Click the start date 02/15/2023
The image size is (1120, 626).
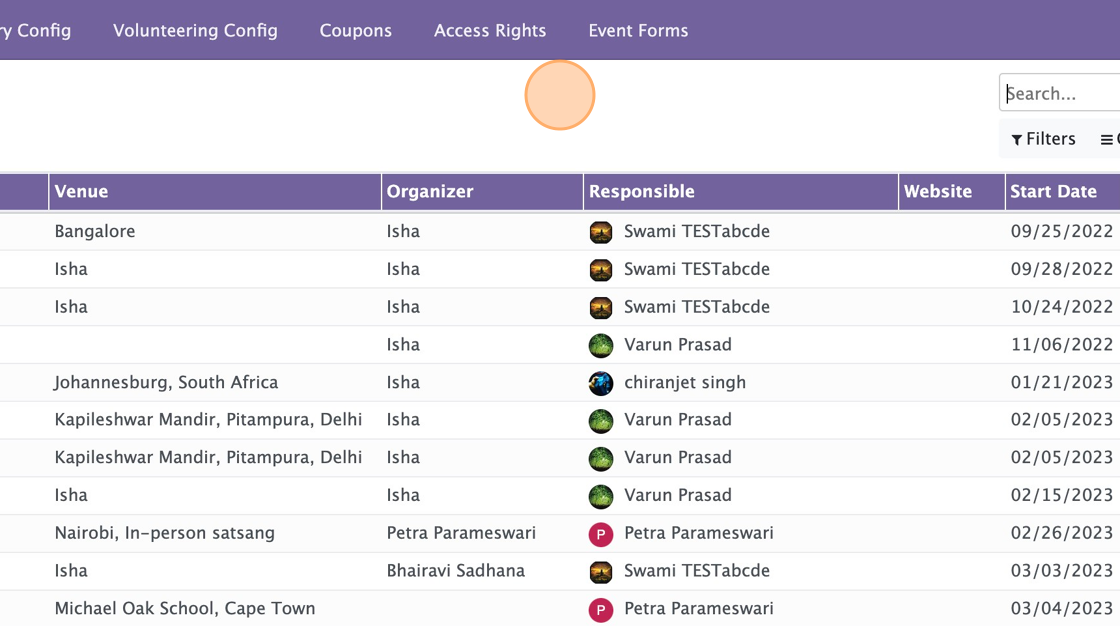(1061, 495)
